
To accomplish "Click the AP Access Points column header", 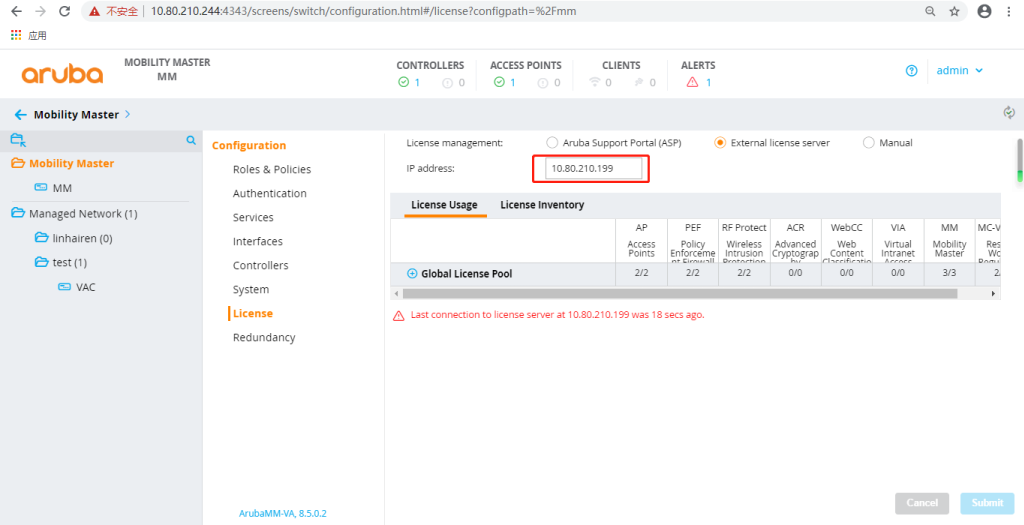I will (x=641, y=242).
